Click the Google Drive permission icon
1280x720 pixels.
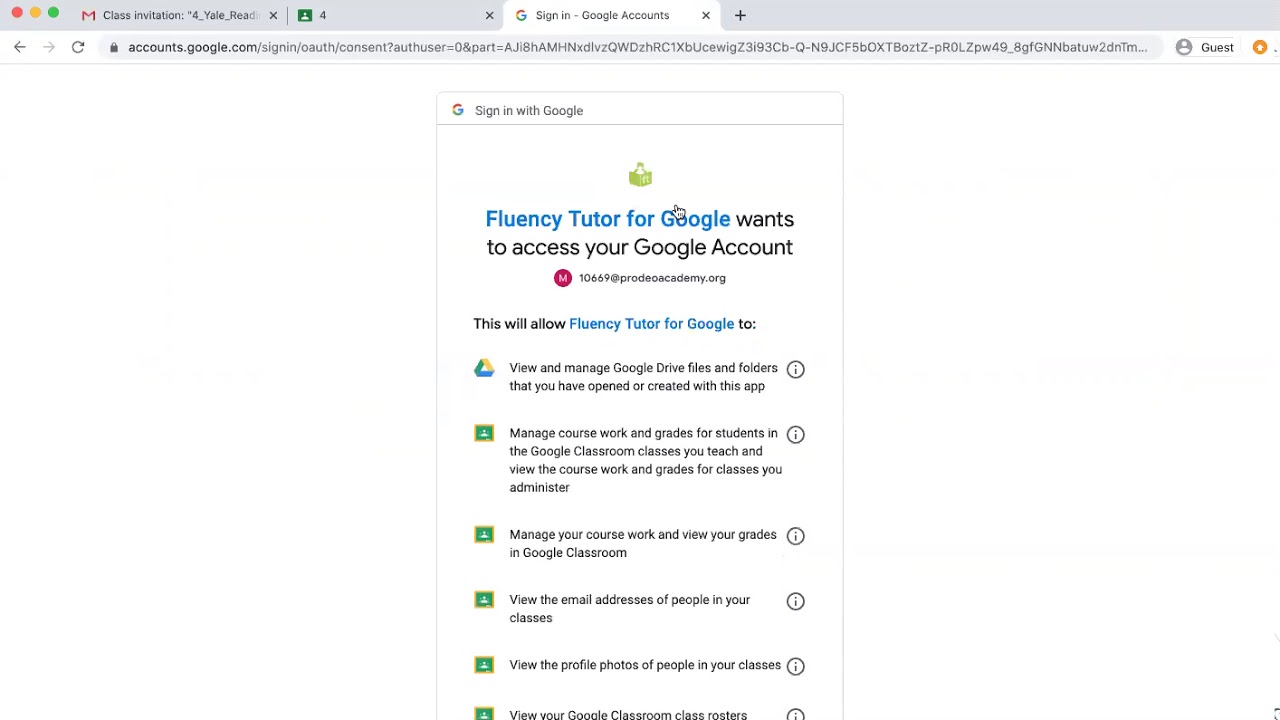(484, 368)
